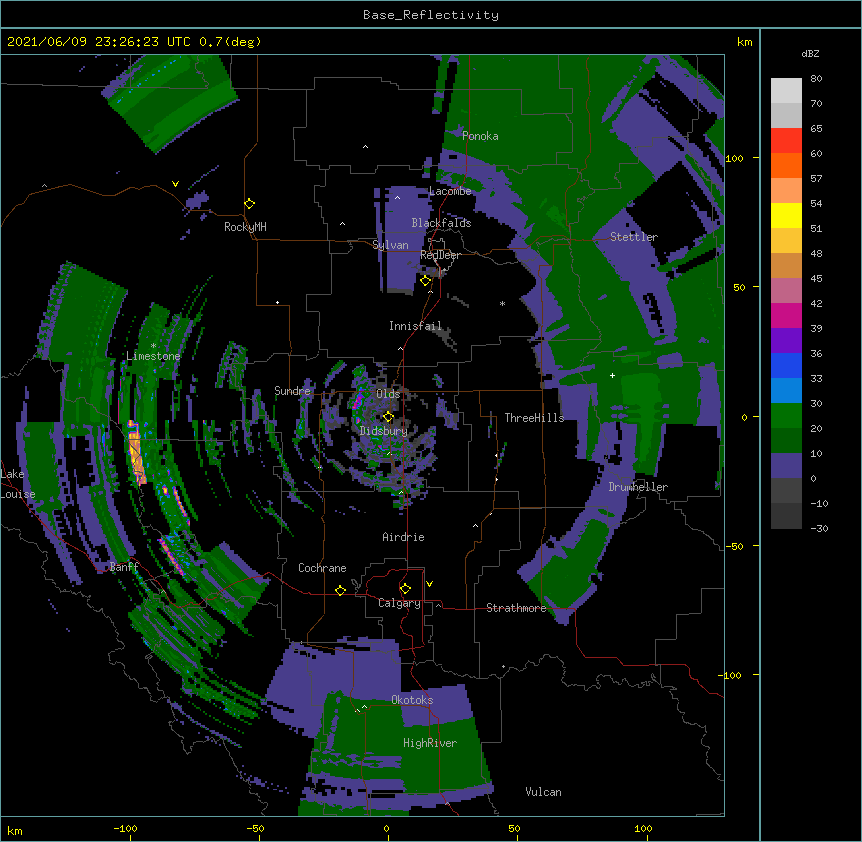Select the Calgary label

click(399, 603)
